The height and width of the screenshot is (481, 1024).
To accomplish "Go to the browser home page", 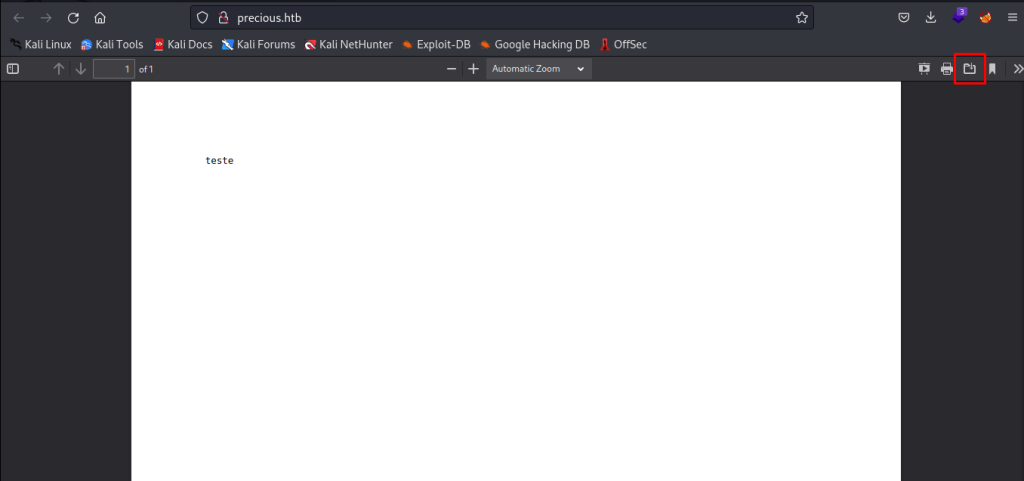I will click(100, 18).
